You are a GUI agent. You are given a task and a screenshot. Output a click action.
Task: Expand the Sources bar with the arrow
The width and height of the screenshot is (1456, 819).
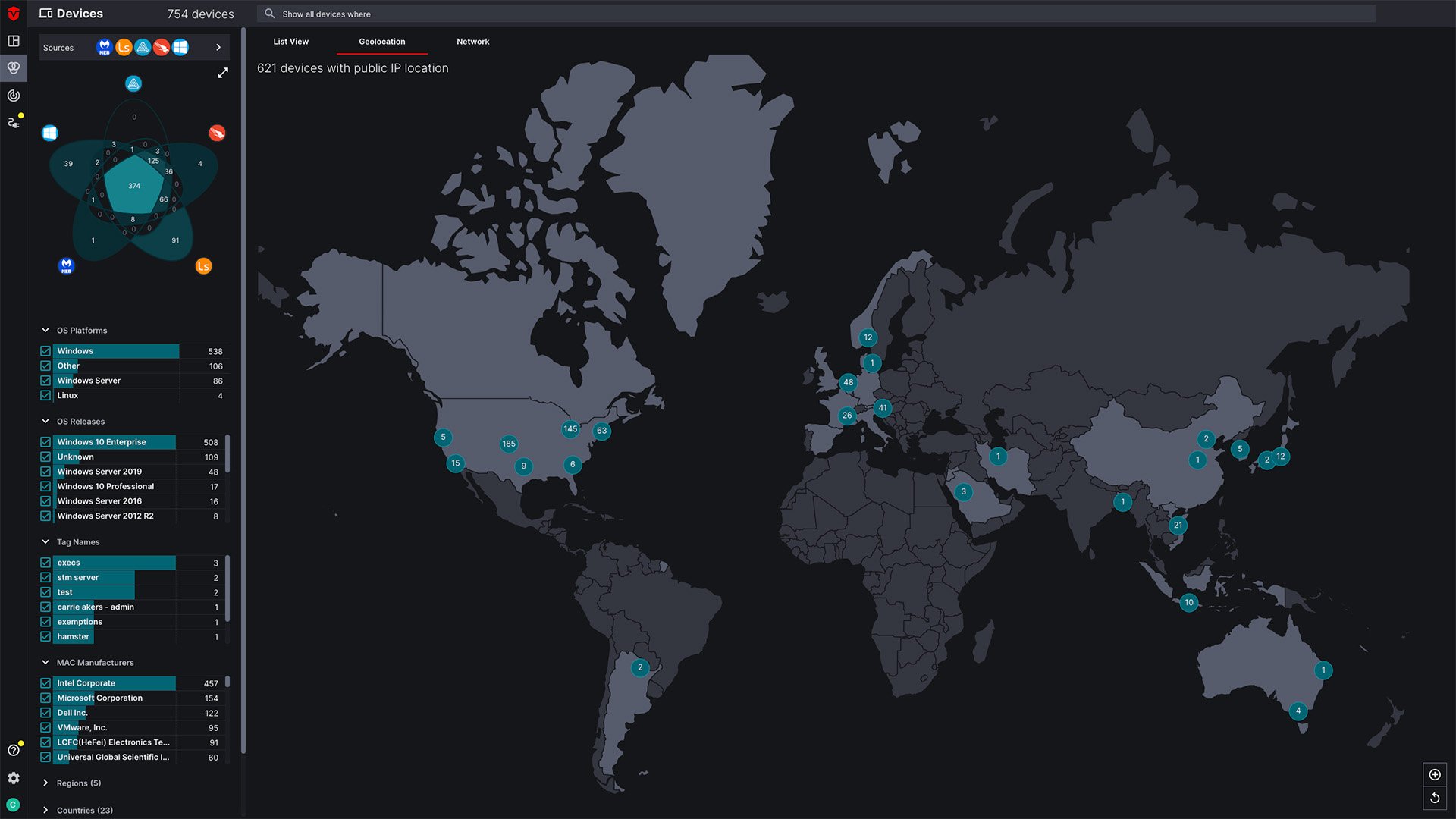click(x=218, y=48)
